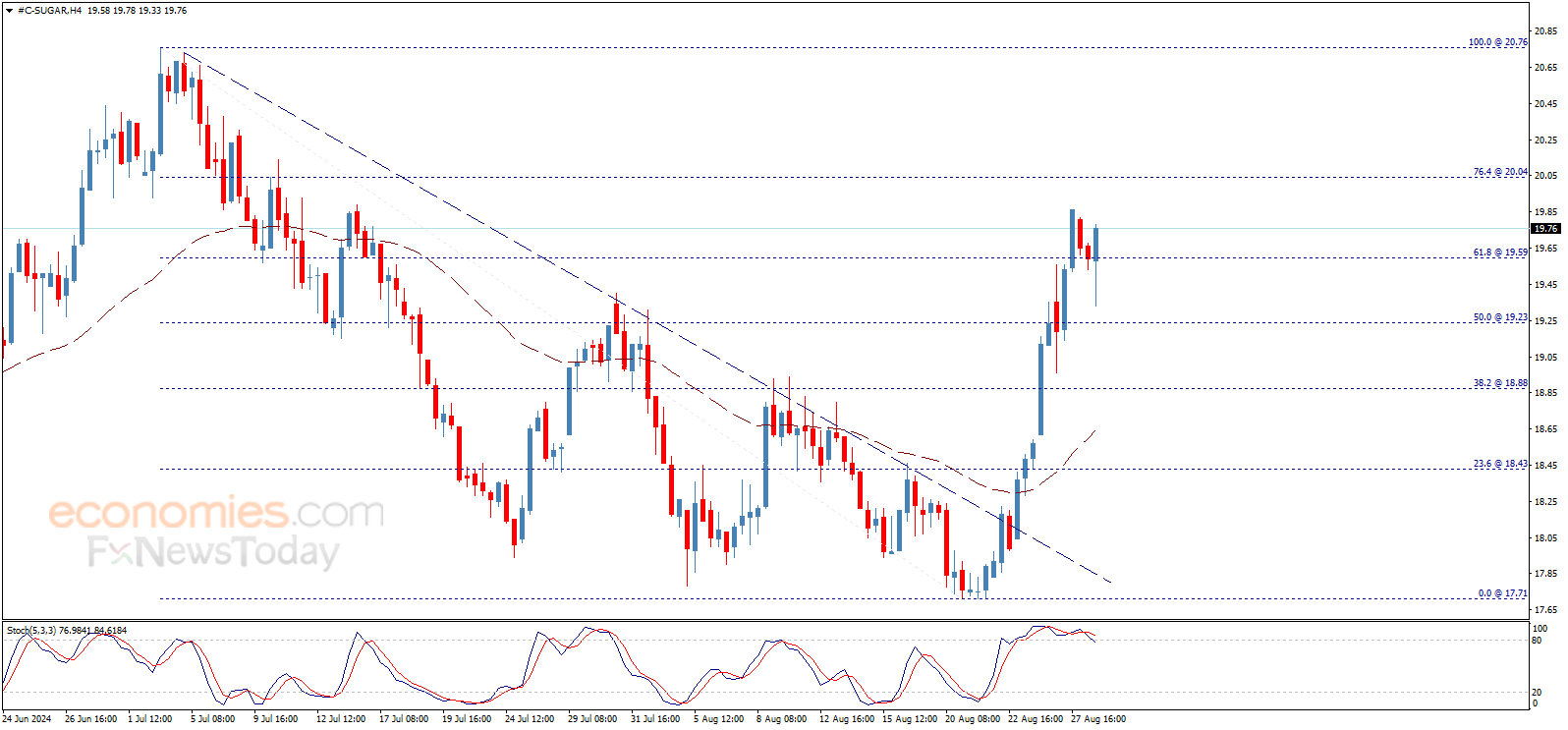The height and width of the screenshot is (730, 1568).
Task: Click the 24 Jul 12:00 time label
Action: (x=530, y=719)
